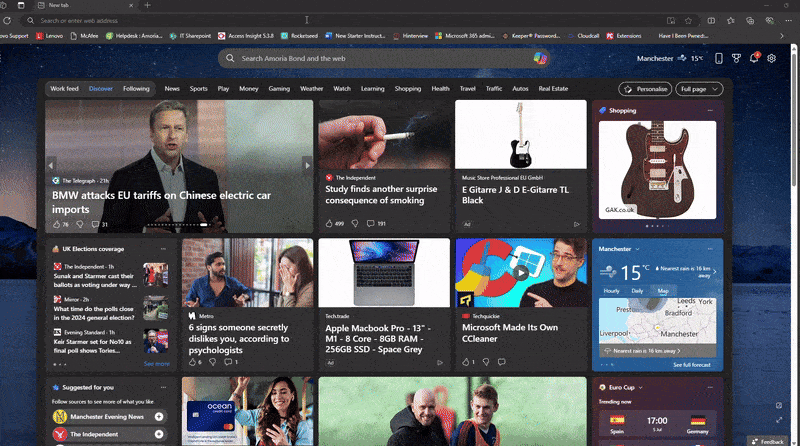Open the Manchester 15° weather summary in header
The height and width of the screenshot is (446, 800).
[x=670, y=58]
